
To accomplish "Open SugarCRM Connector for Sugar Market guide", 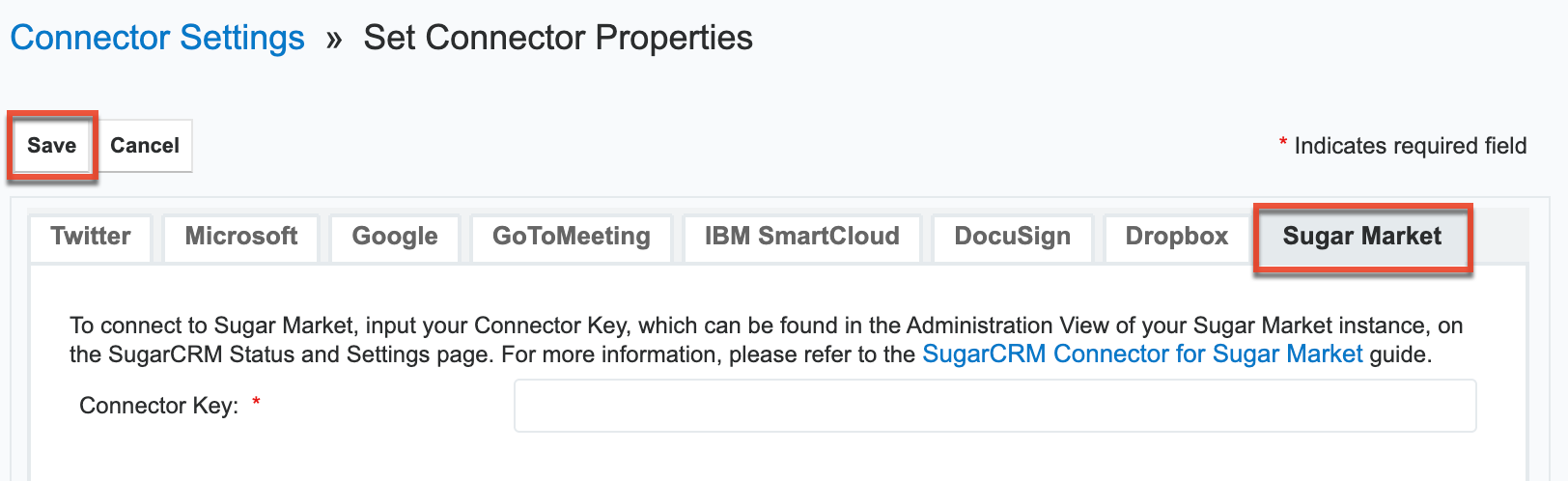I will point(1142,354).
